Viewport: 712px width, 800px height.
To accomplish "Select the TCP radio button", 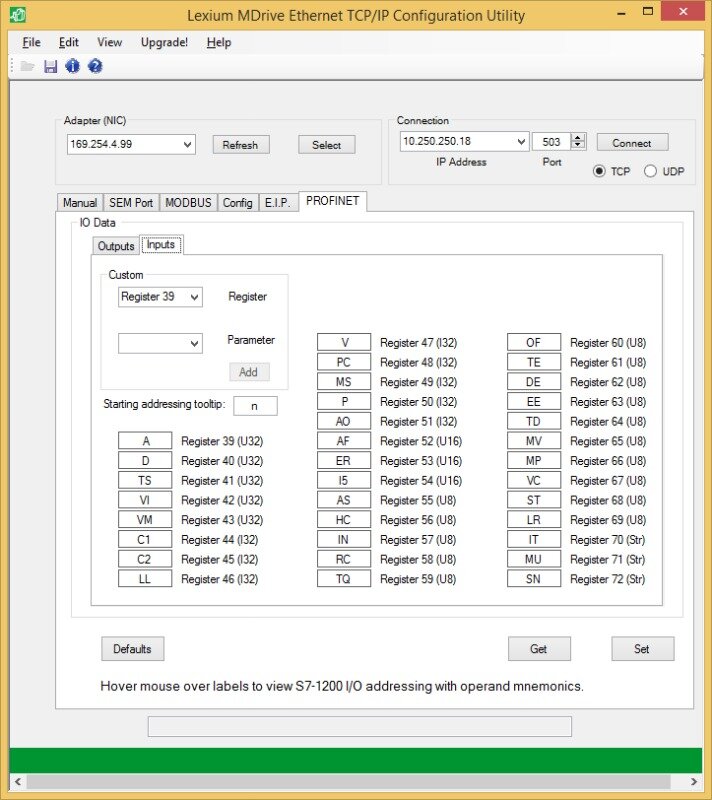I will 599,171.
